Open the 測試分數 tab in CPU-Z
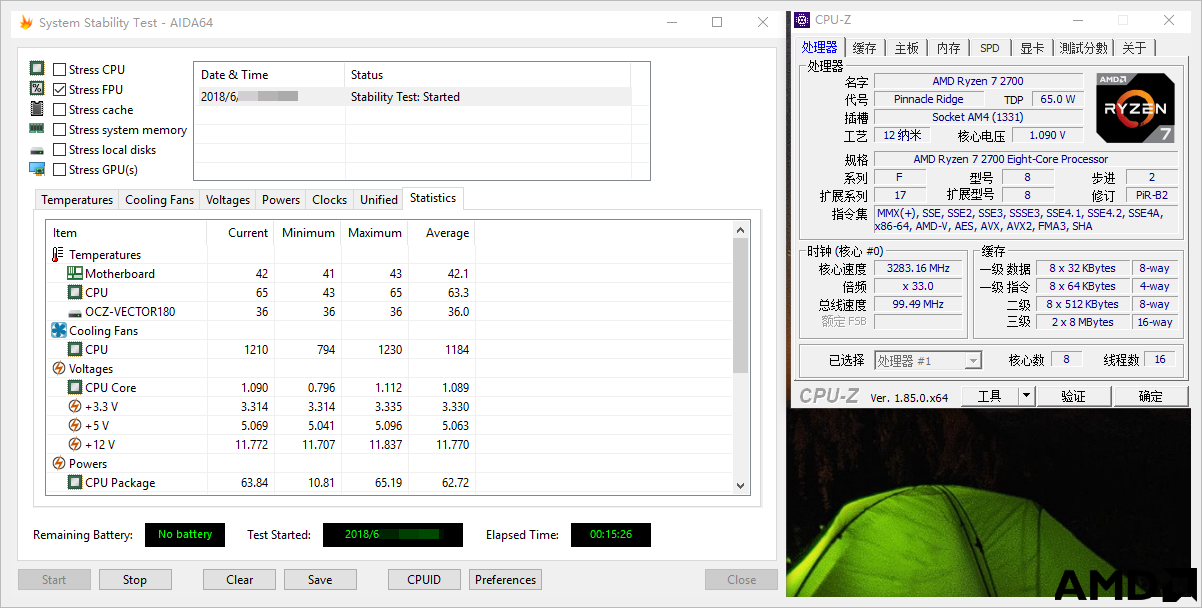The image size is (1202, 608). [1084, 48]
